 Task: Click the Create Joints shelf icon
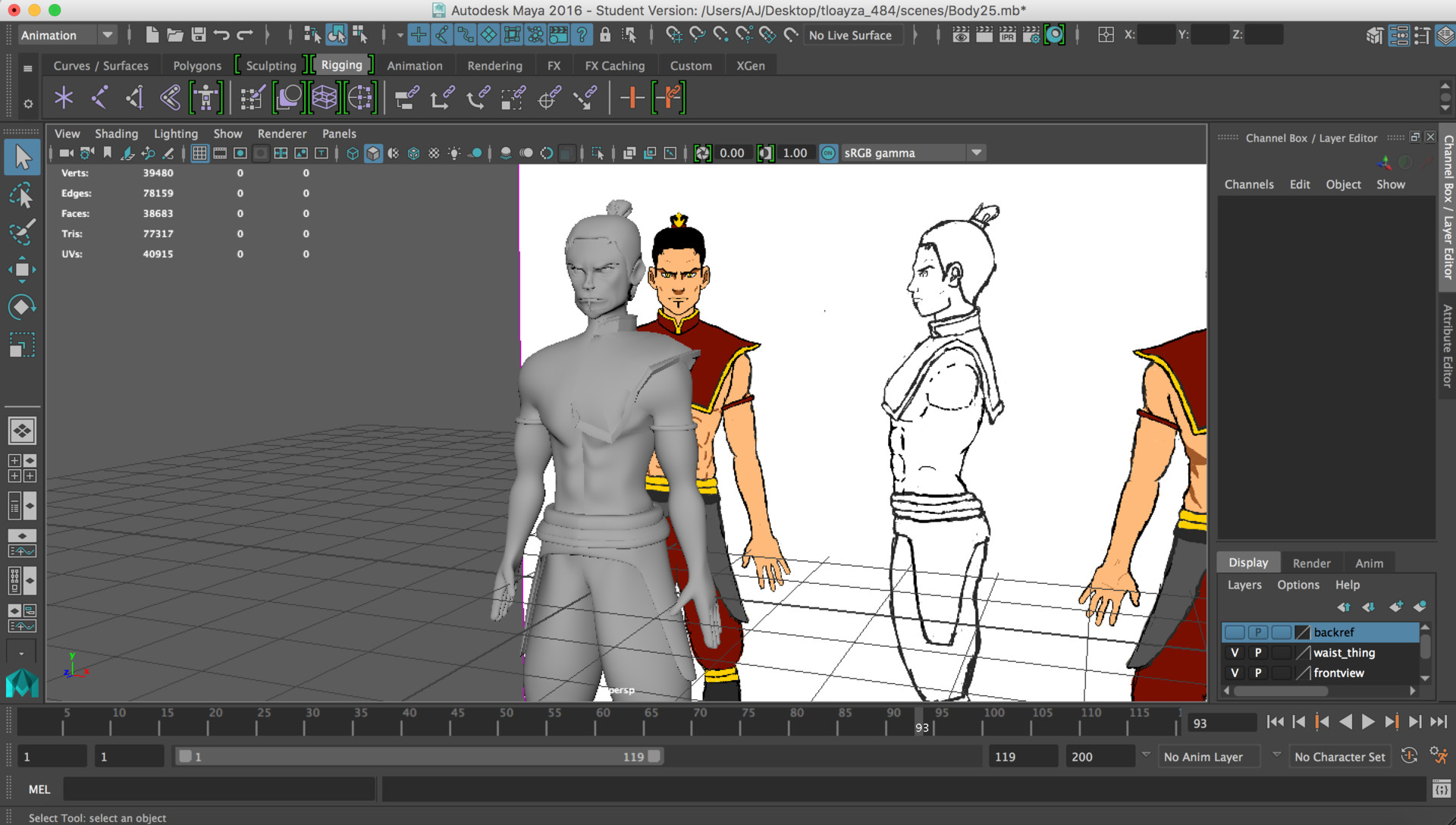pos(99,98)
